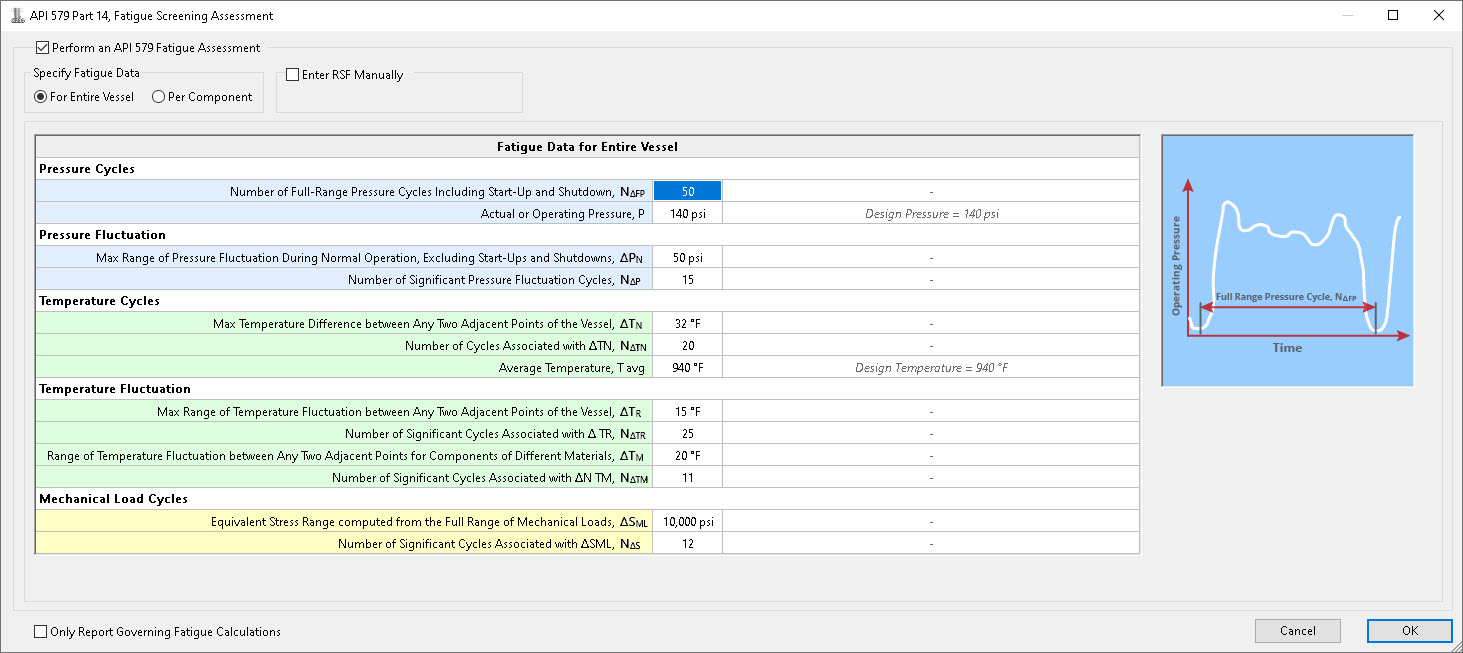Edit temperature fluctuation range 15 °F
Screen dimensions: 1463x653
click(687, 411)
